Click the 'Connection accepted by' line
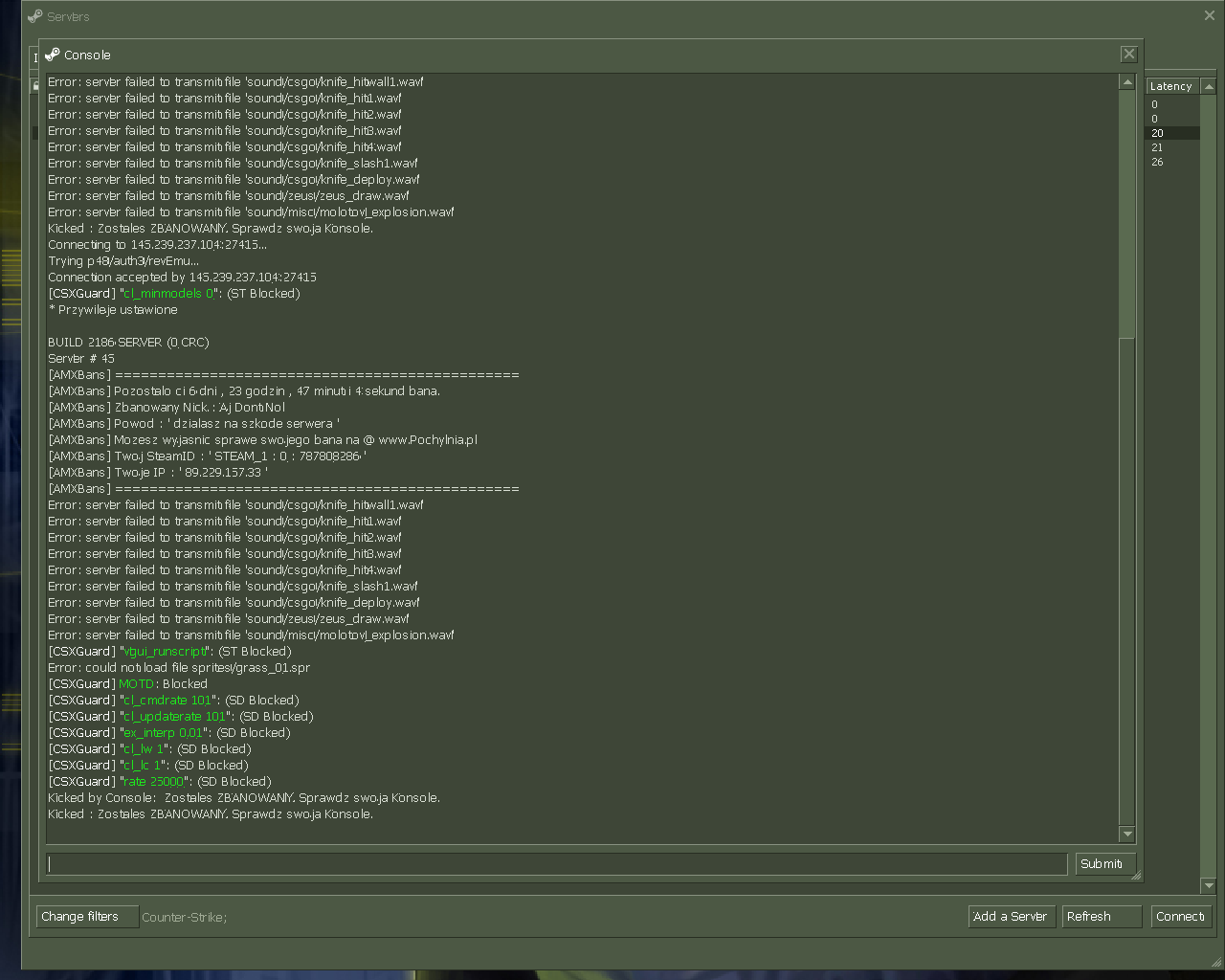The width and height of the screenshot is (1225, 980). (182, 278)
